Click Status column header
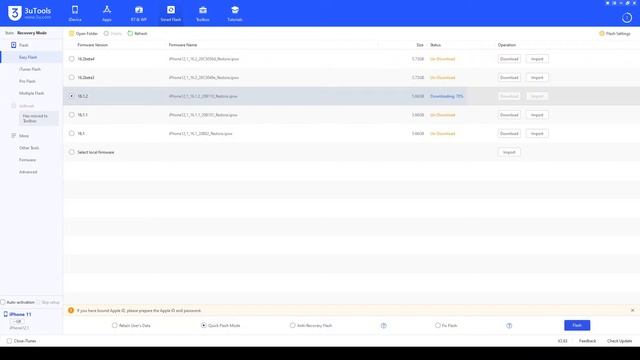This screenshot has height=360, width=640. coord(436,45)
